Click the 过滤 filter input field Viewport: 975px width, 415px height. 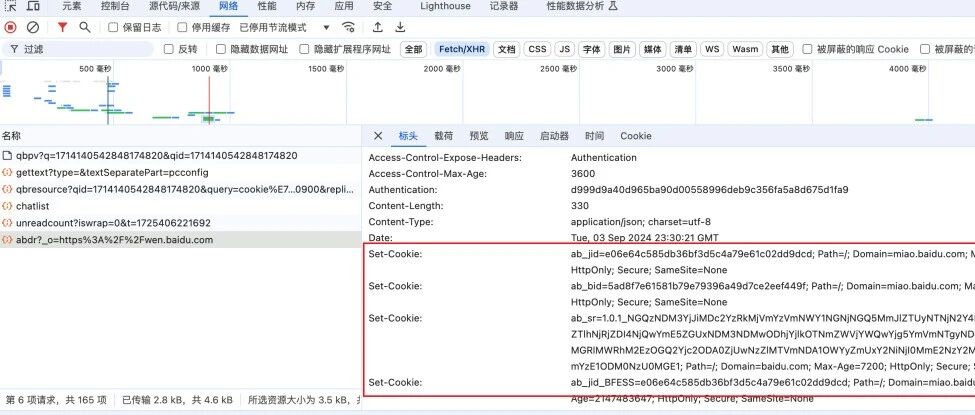click(78, 49)
